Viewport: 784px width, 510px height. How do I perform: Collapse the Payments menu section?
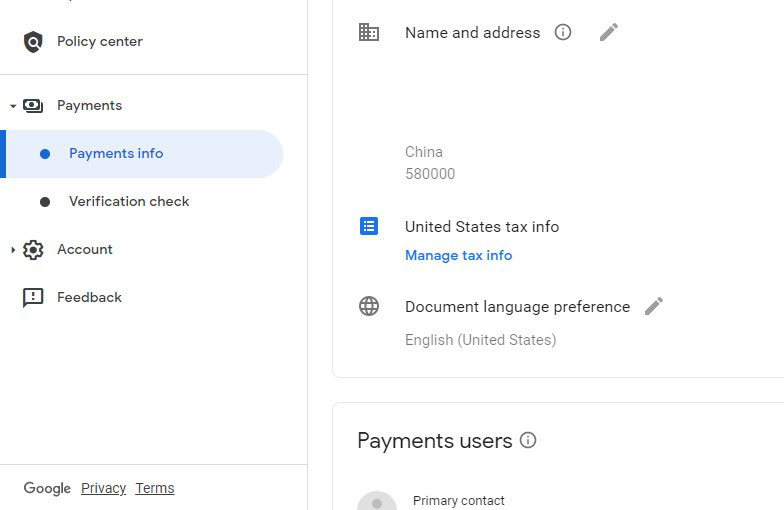coord(13,106)
